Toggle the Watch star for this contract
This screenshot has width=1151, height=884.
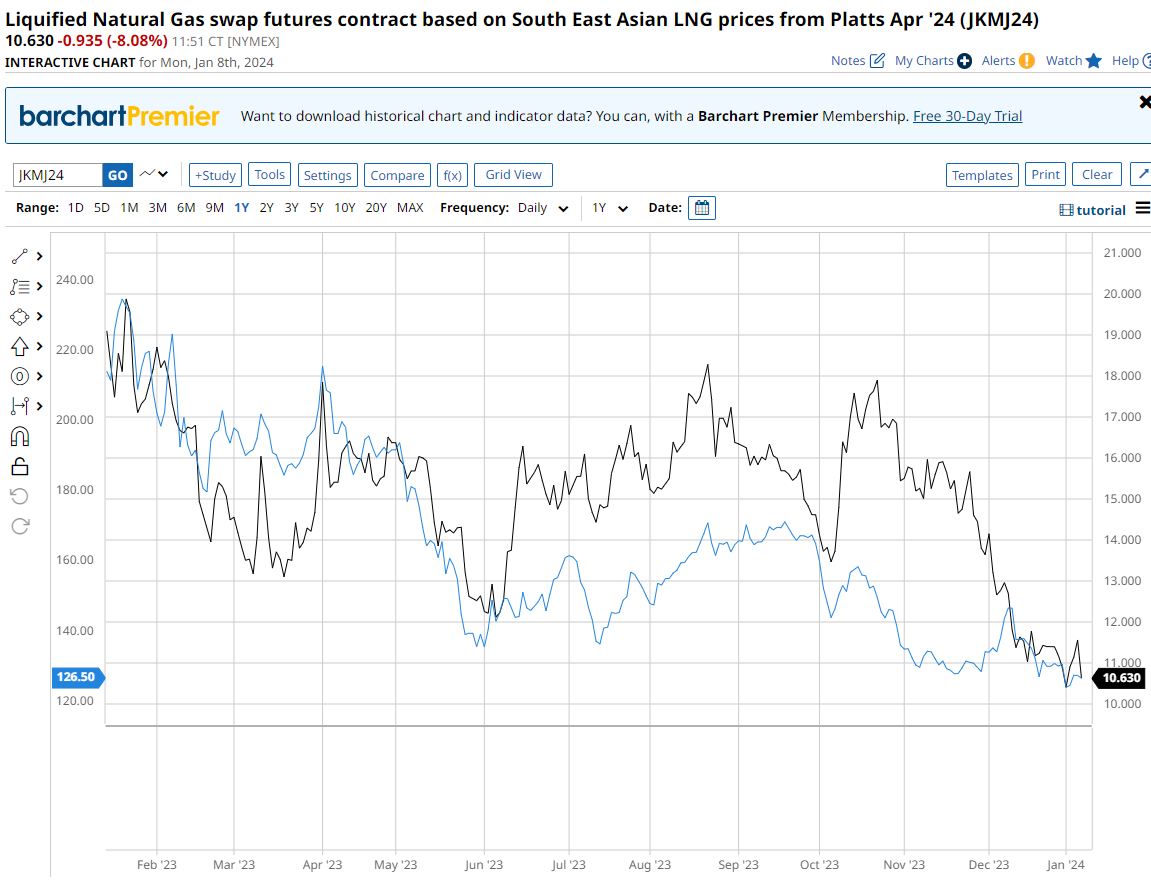pyautogui.click(x=1093, y=61)
